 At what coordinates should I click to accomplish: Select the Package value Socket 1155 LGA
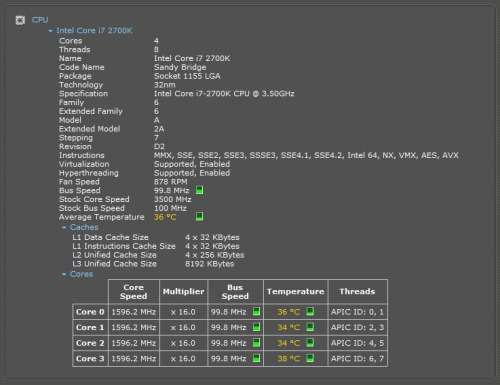click(x=187, y=76)
